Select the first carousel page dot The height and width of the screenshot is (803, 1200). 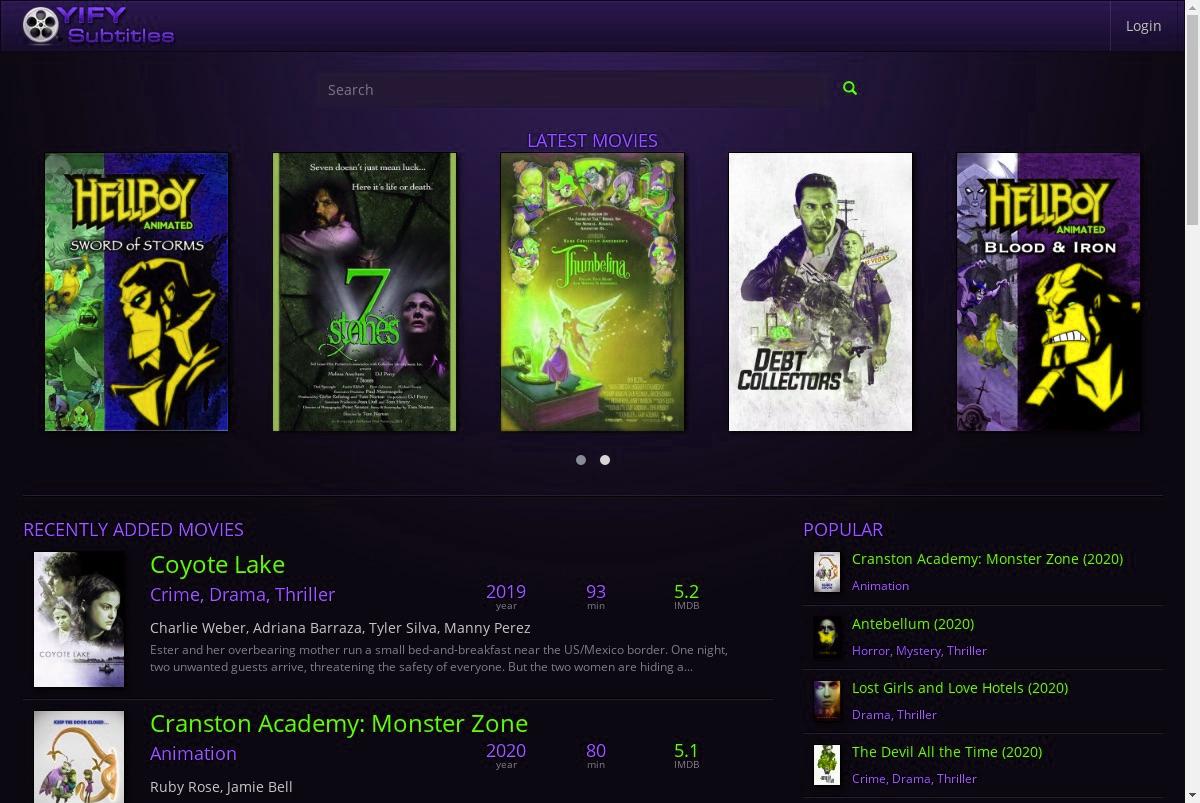click(581, 460)
